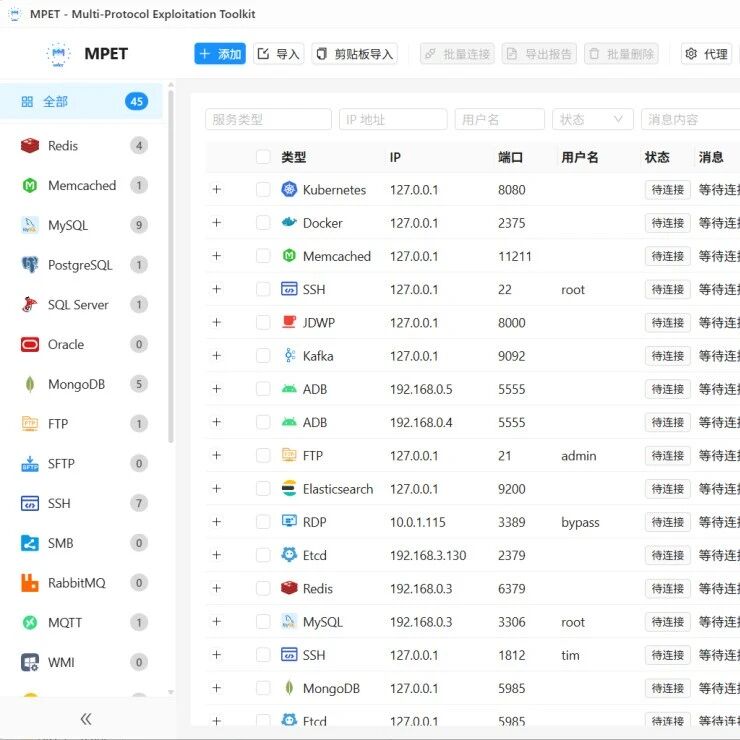Click the WMI icon in sidebar
Image resolution: width=740 pixels, height=740 pixels.
pyautogui.click(x=30, y=662)
